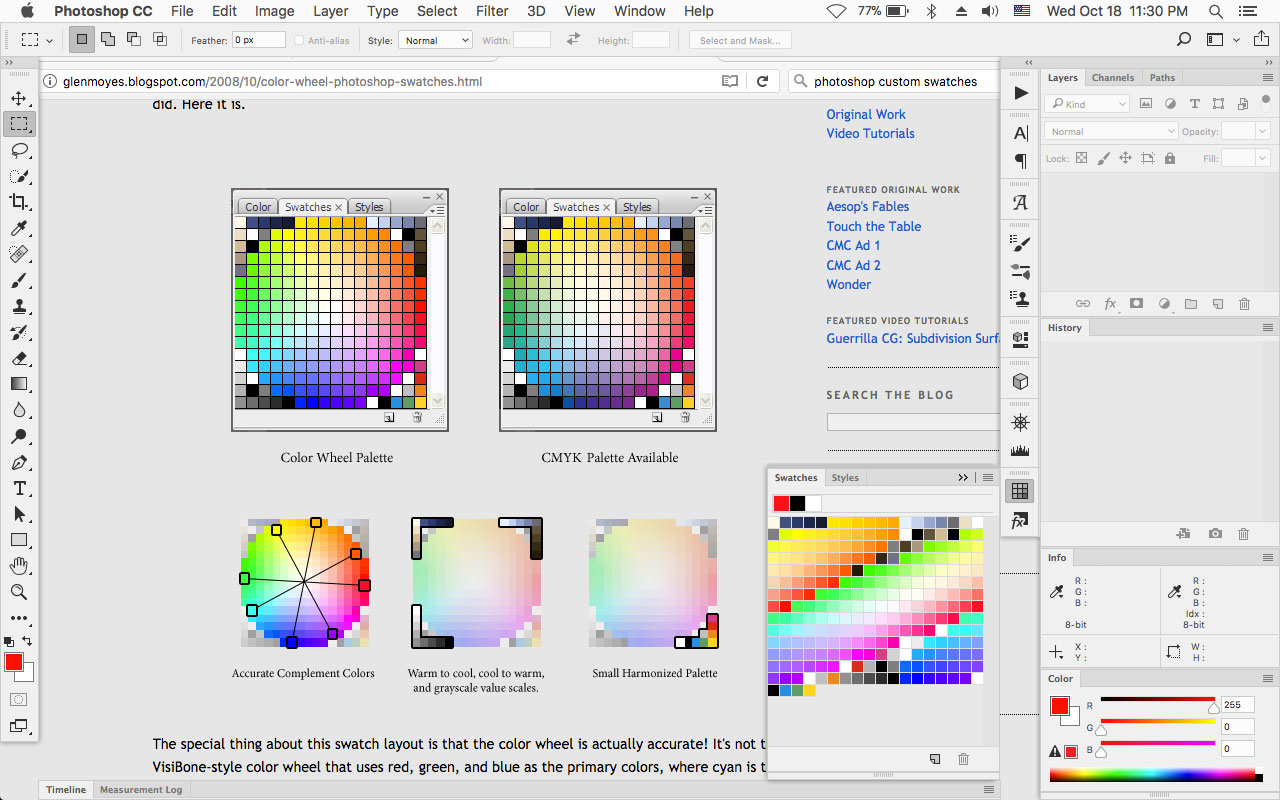The height and width of the screenshot is (800, 1280).
Task: Open the Window menu
Action: (x=639, y=11)
